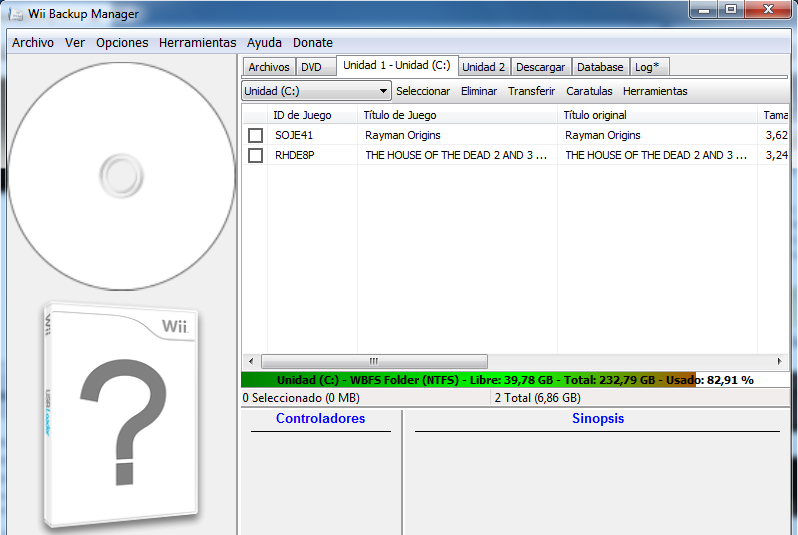Select THE HOUSE OF THE DEAD game title
This screenshot has height=535, width=798.
pyautogui.click(x=456, y=155)
